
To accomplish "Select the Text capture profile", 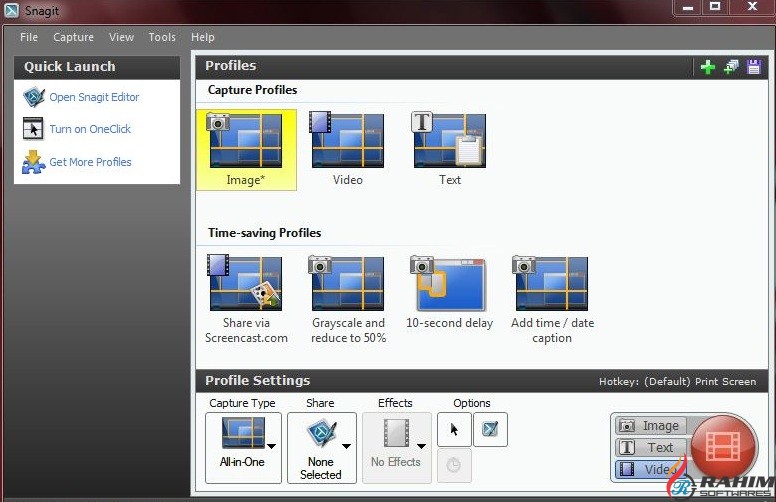I will point(449,150).
